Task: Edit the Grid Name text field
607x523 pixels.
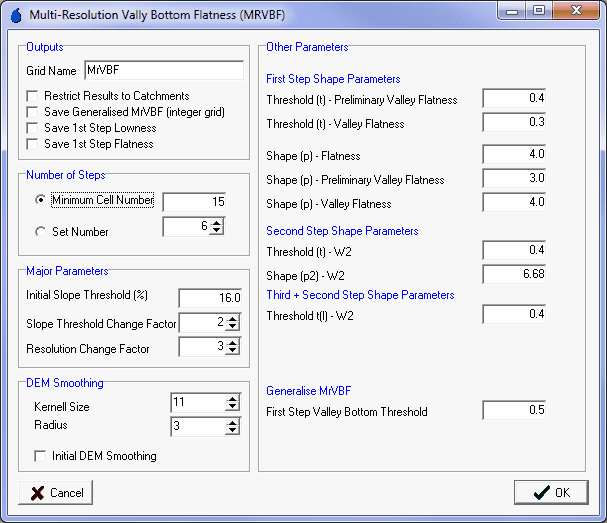Action: pyautogui.click(x=164, y=71)
